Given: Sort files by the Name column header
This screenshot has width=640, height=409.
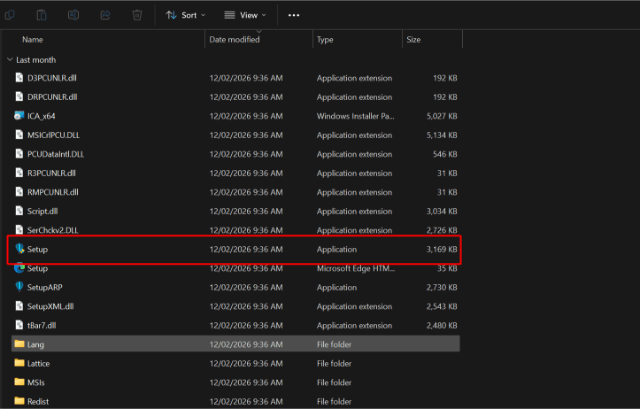Looking at the screenshot, I should pos(33,40).
